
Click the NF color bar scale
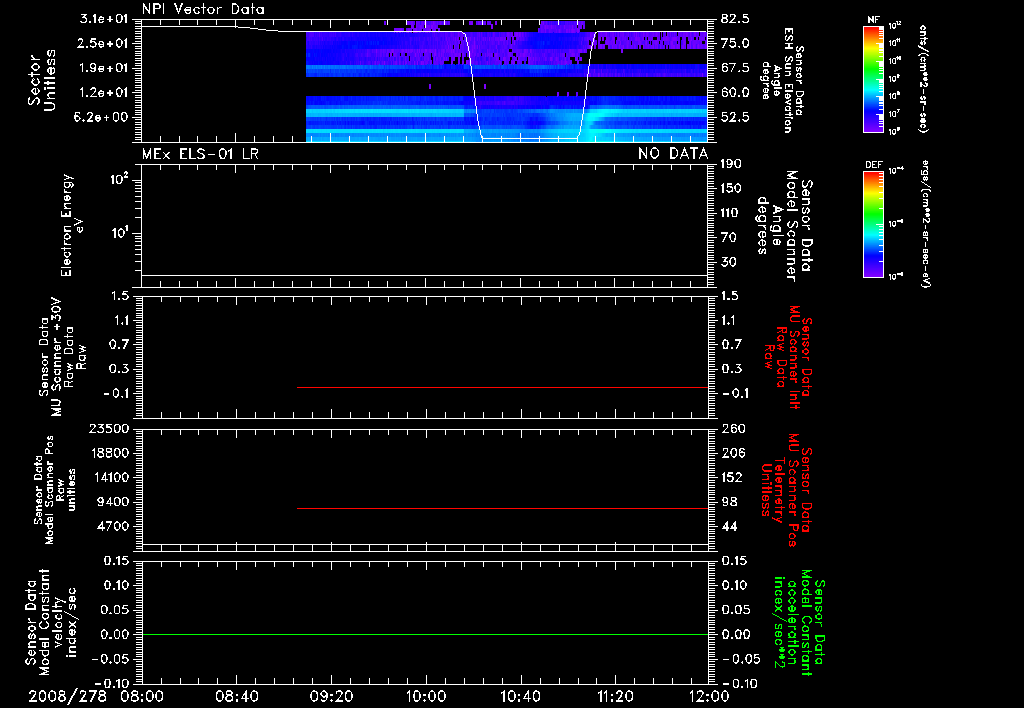tap(873, 79)
